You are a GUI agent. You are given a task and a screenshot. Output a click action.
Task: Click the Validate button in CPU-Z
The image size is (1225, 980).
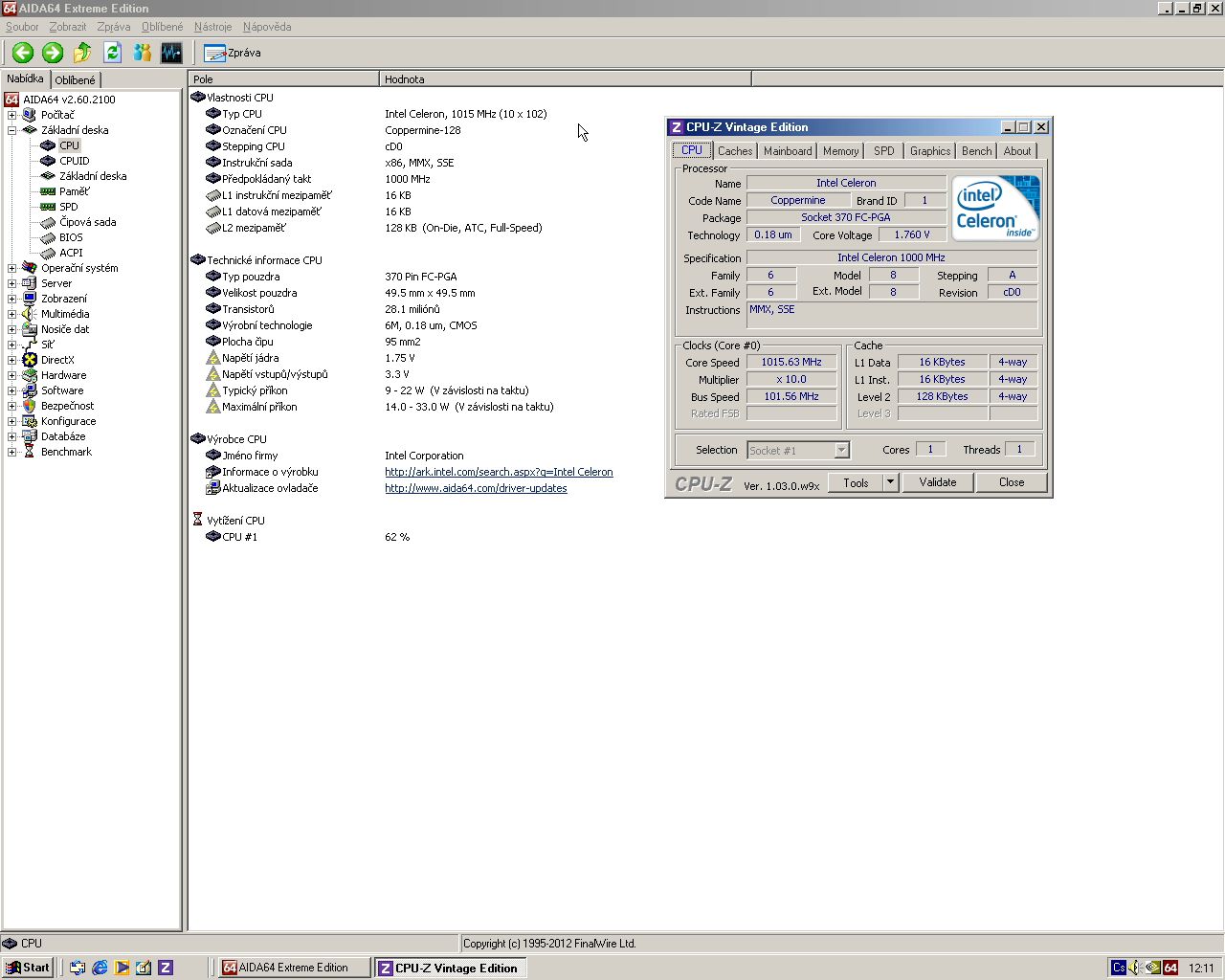(937, 482)
